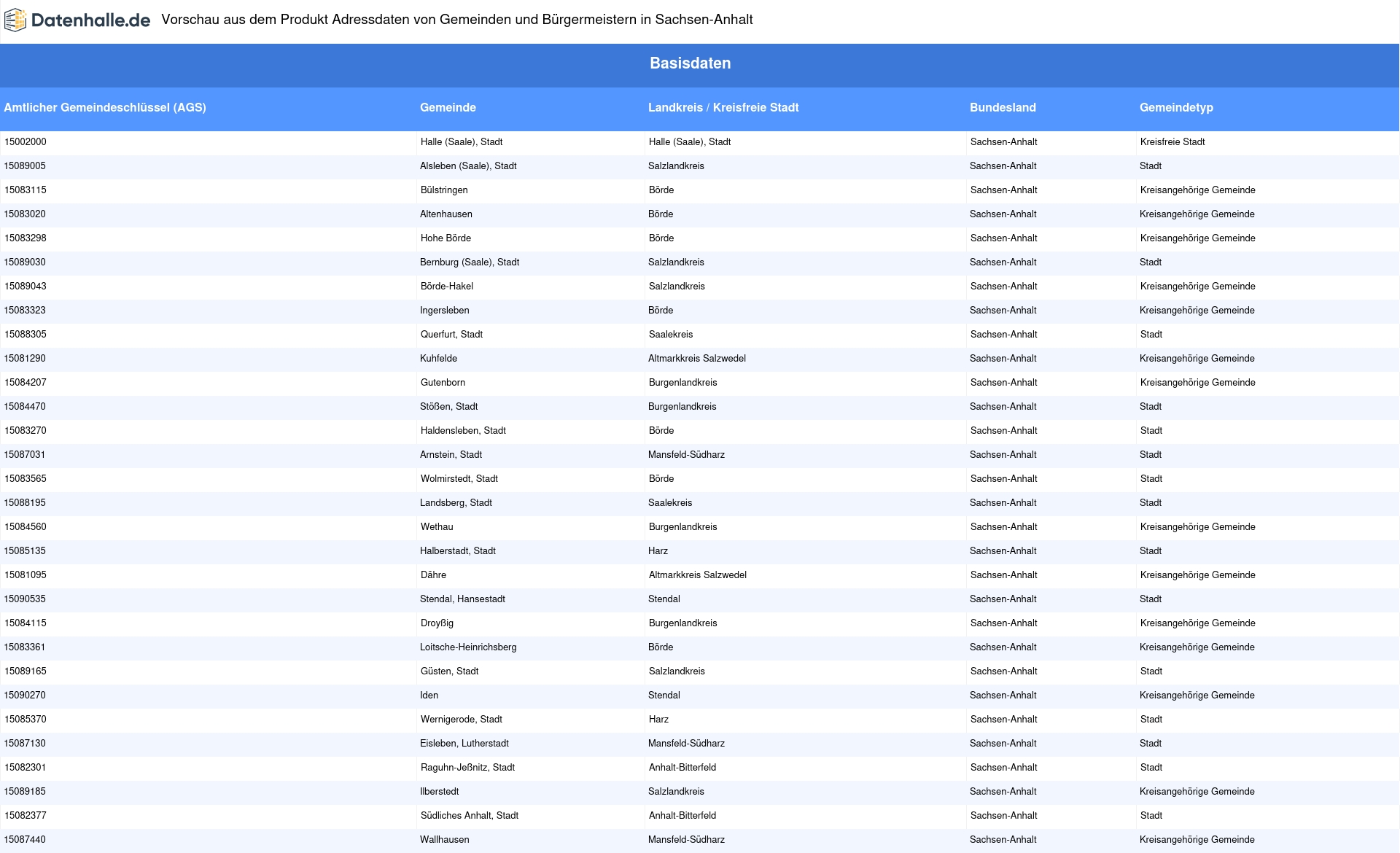Select the Amtlicher Gemeindeschlüssel (AGS) column header
The image size is (1400, 853).
coord(105,107)
